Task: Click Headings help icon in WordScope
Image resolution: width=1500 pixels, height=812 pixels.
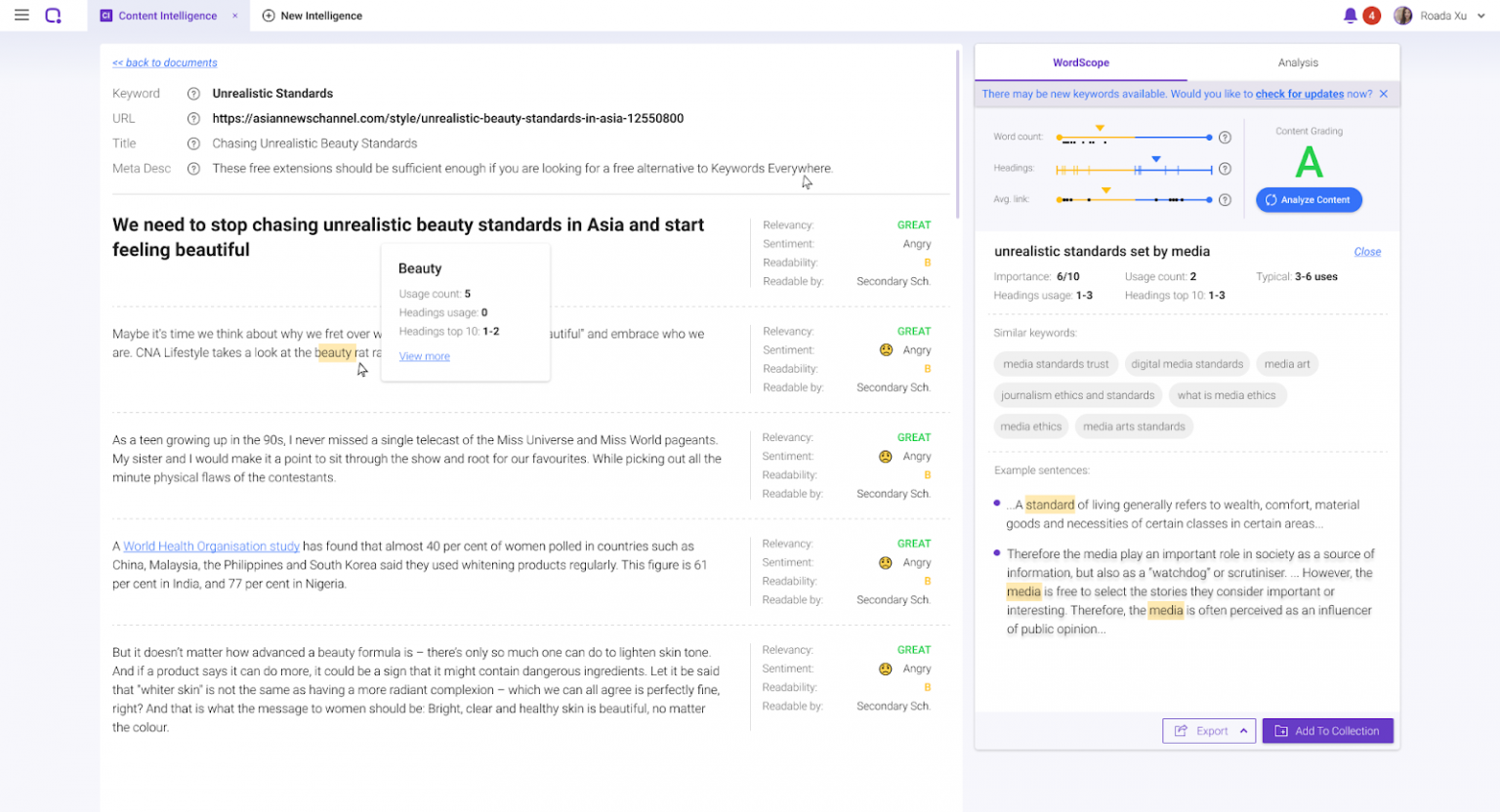Action: click(1225, 169)
